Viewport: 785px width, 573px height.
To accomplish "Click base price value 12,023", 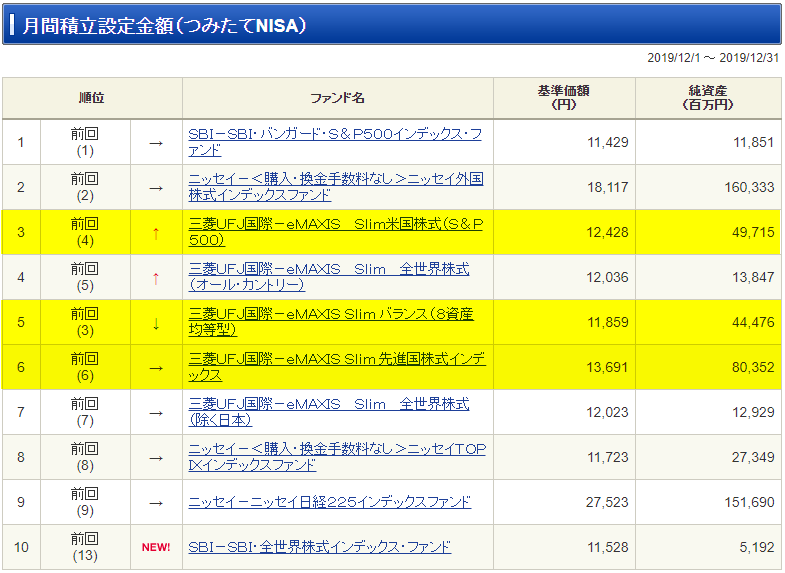I will click(608, 413).
